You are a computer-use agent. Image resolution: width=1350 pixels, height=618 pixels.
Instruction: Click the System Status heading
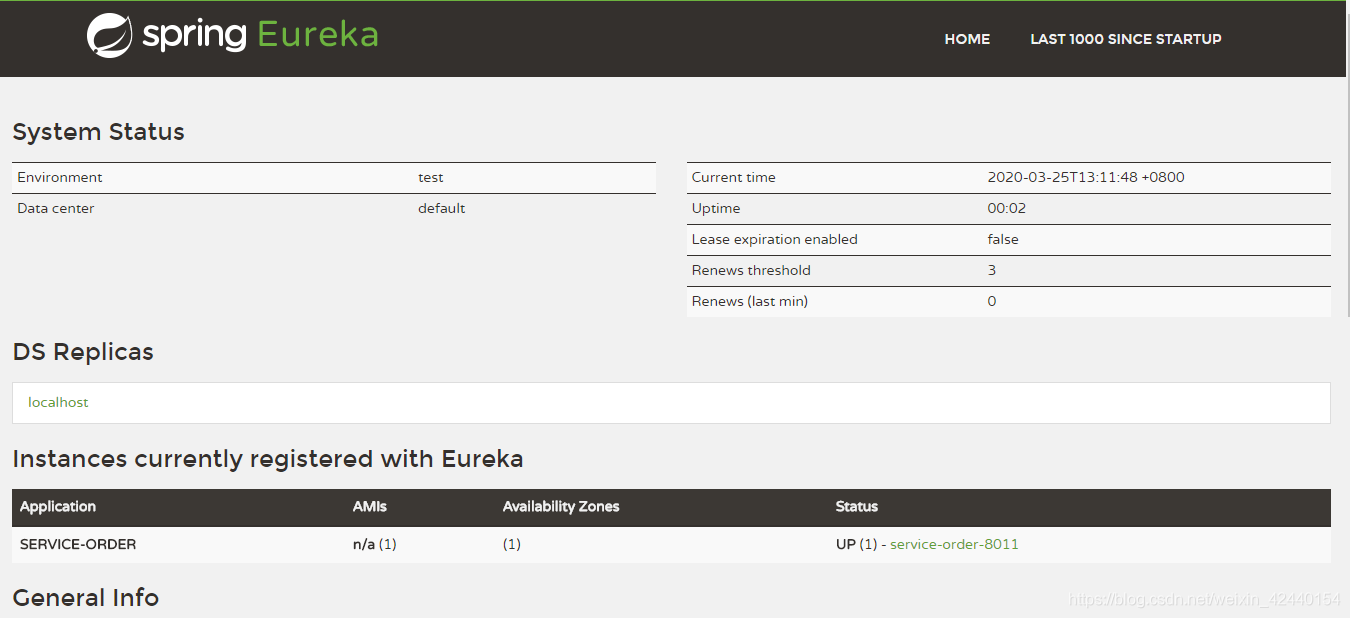pos(98,132)
